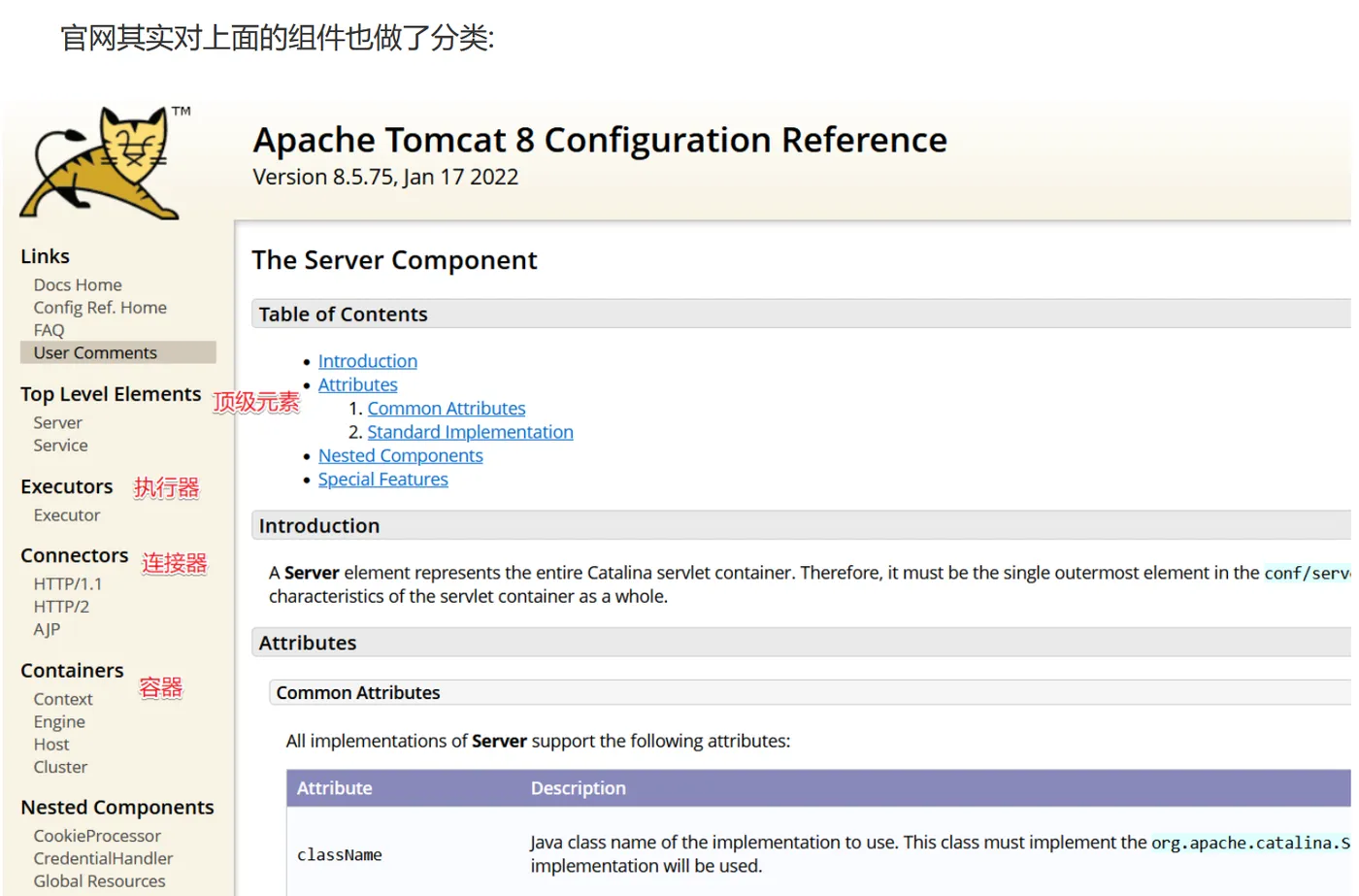The width and height of the screenshot is (1359, 896).
Task: Open CredentialHandler nested component link
Action: (x=103, y=858)
